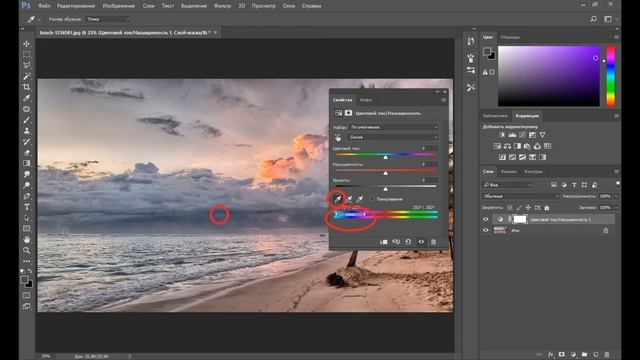The image size is (640, 360).
Task: Toggle lock position in Layers panel
Action: pos(528,208)
